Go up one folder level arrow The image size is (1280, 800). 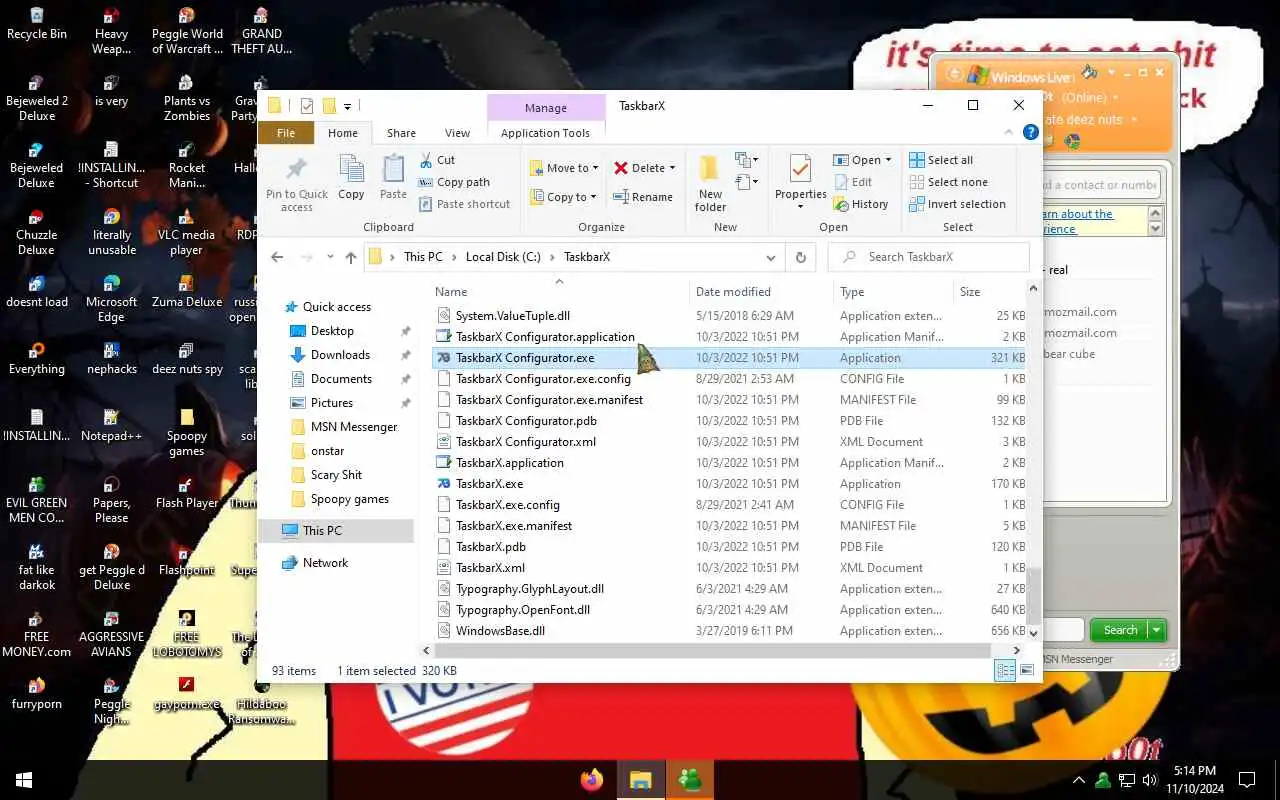point(351,257)
